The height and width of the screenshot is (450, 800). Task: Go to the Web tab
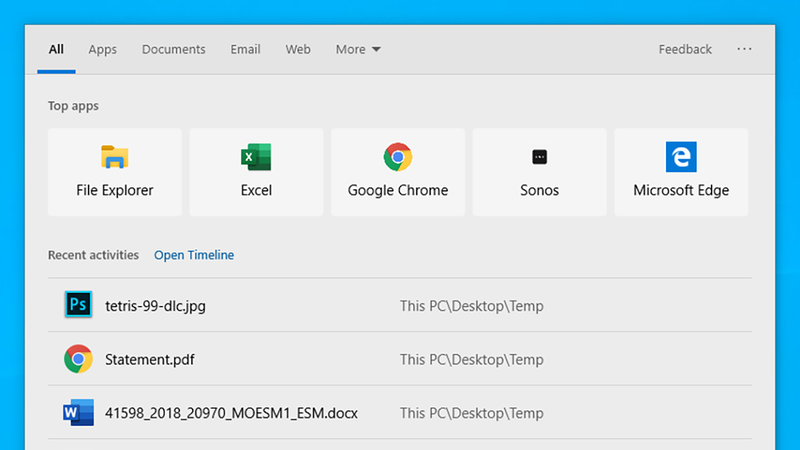298,49
